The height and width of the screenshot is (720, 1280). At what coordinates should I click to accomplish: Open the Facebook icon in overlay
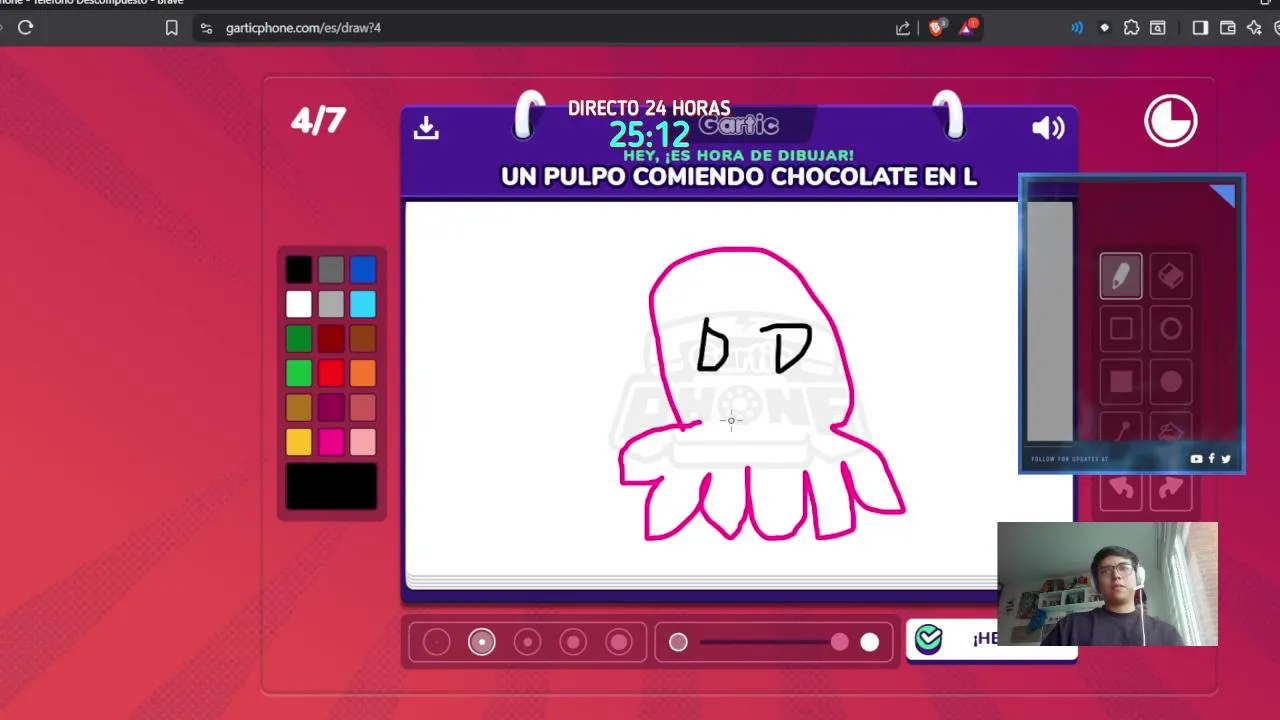coord(1211,459)
